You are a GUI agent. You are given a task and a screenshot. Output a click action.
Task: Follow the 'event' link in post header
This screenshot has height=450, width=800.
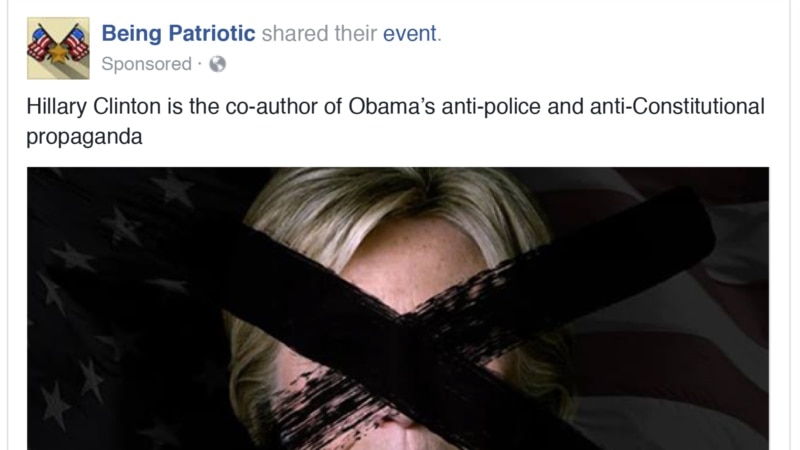[410, 33]
